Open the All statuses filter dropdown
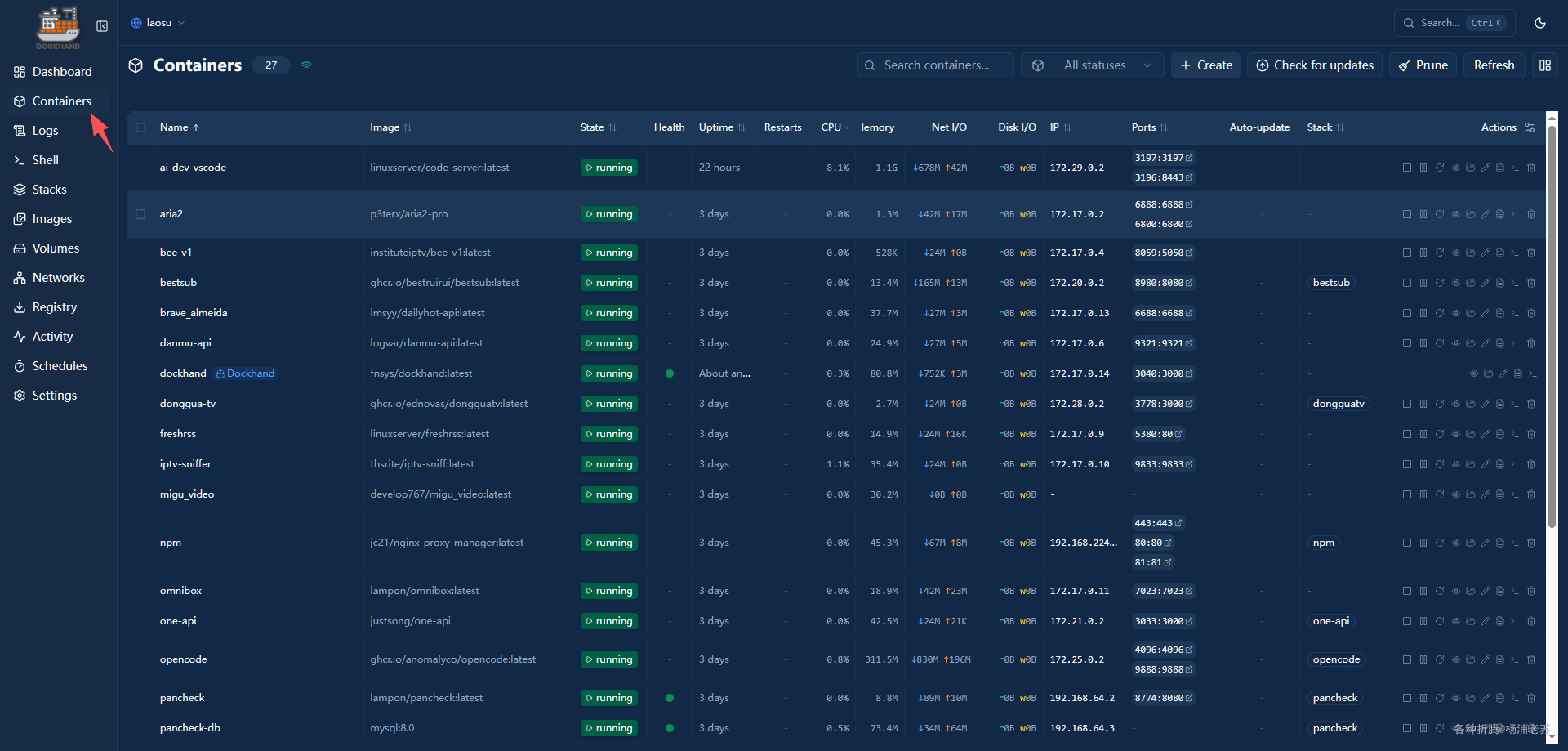Viewport: 1568px width, 751px height. pos(1093,65)
